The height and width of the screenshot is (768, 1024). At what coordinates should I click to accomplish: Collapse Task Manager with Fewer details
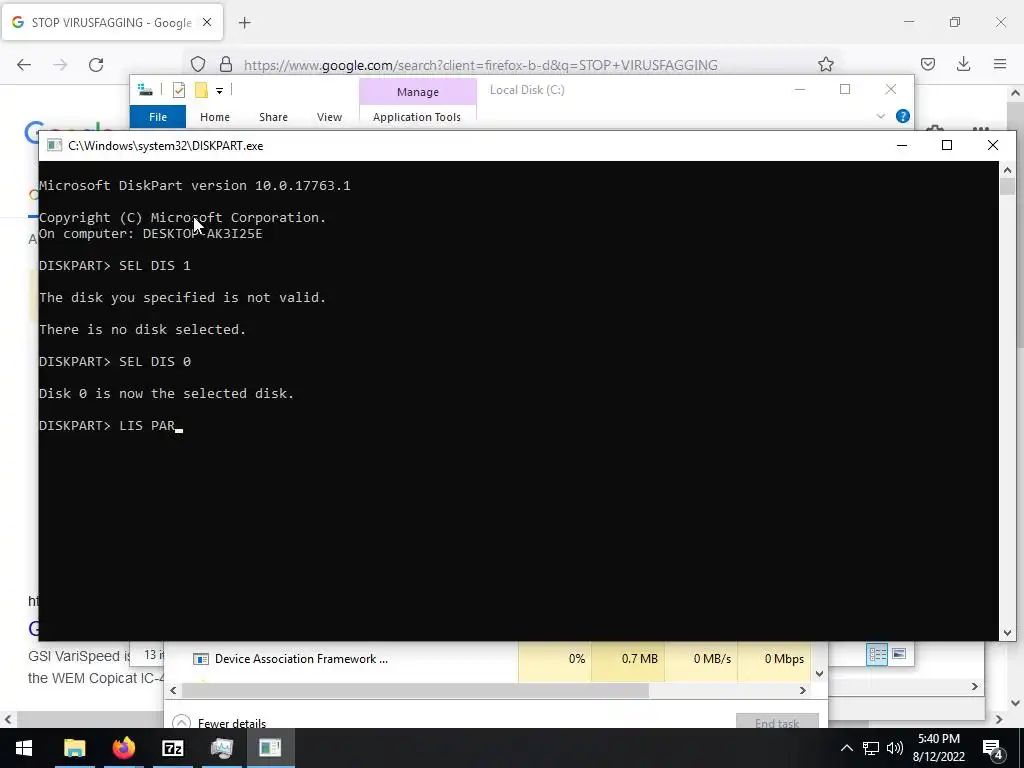220,723
